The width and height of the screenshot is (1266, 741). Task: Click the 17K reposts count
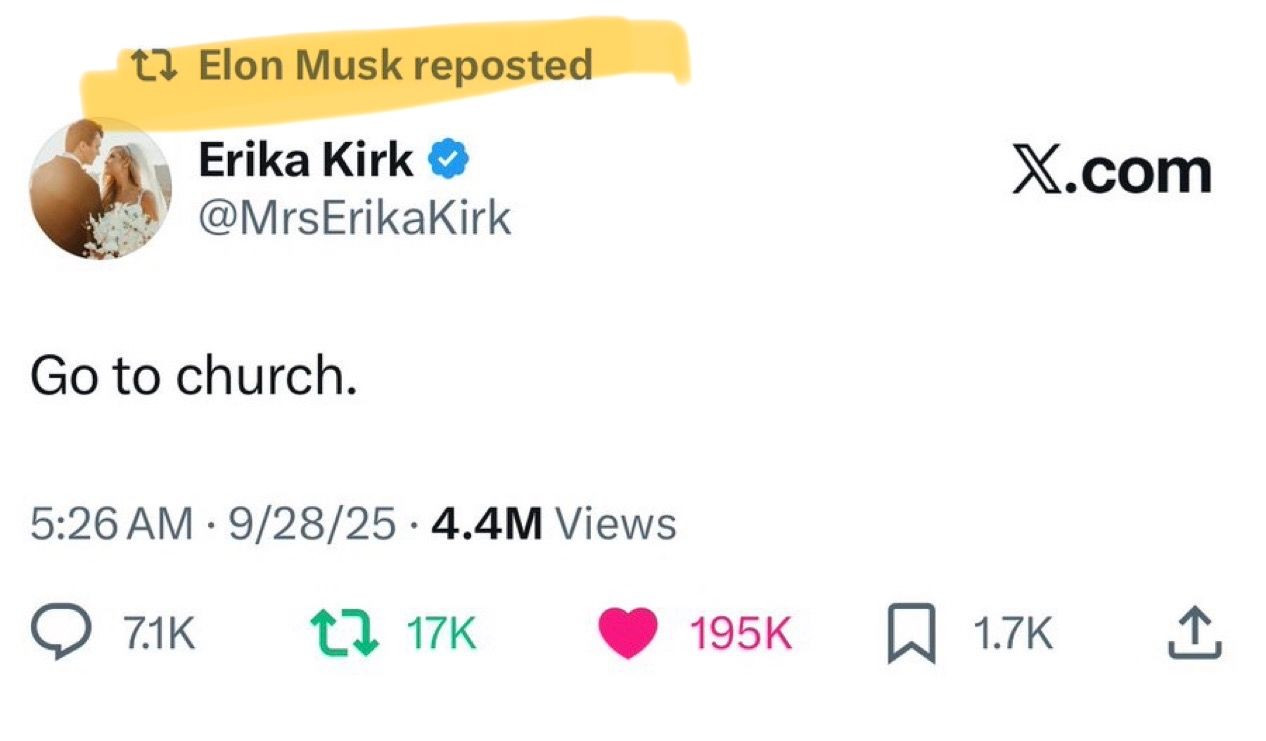point(441,634)
